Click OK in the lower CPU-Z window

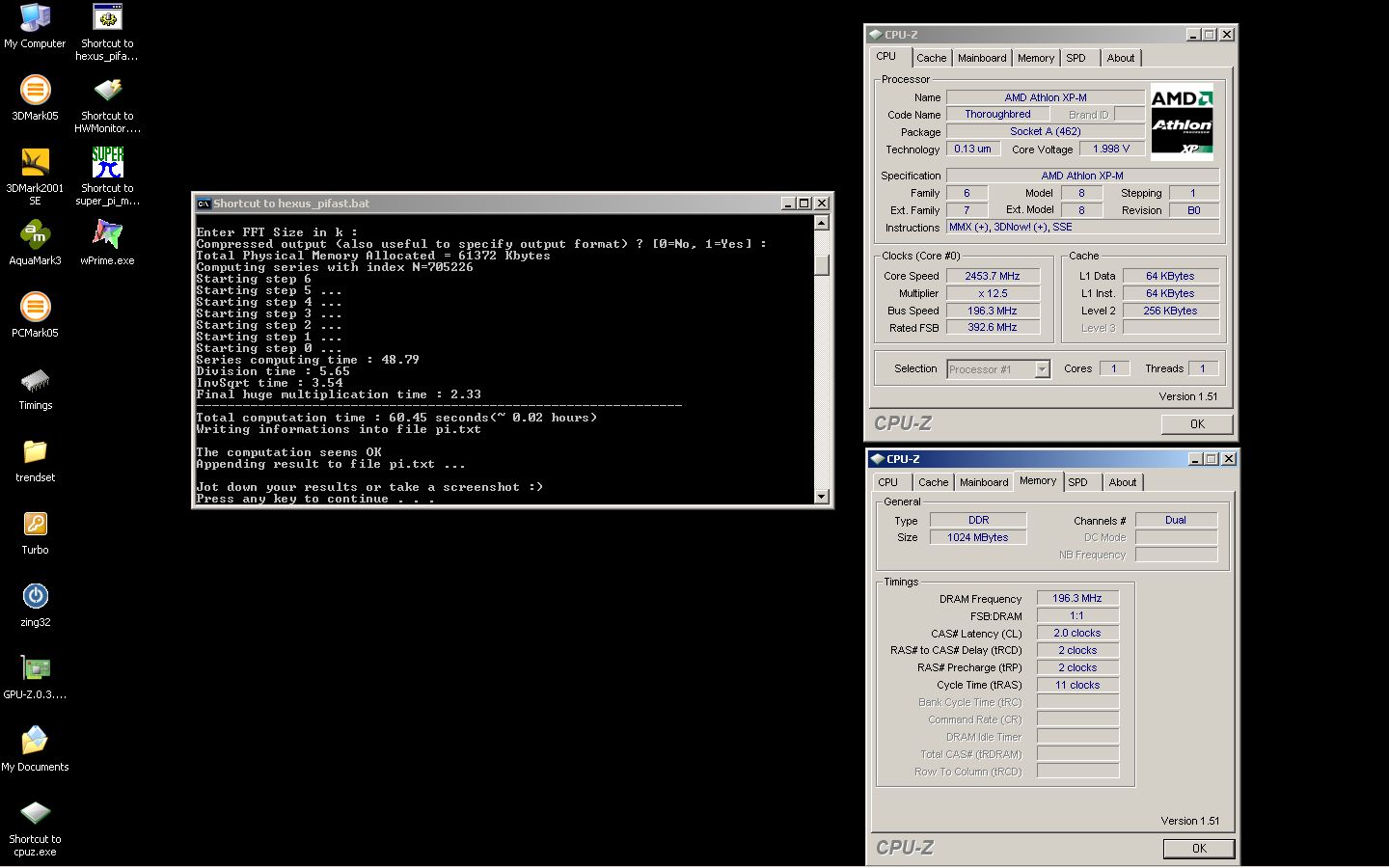1199,848
